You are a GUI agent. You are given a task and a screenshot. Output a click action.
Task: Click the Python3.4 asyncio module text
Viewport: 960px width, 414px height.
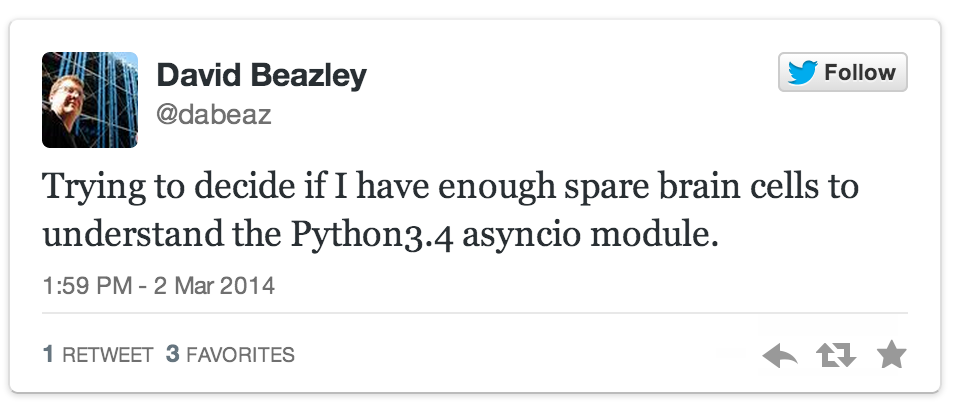504,236
